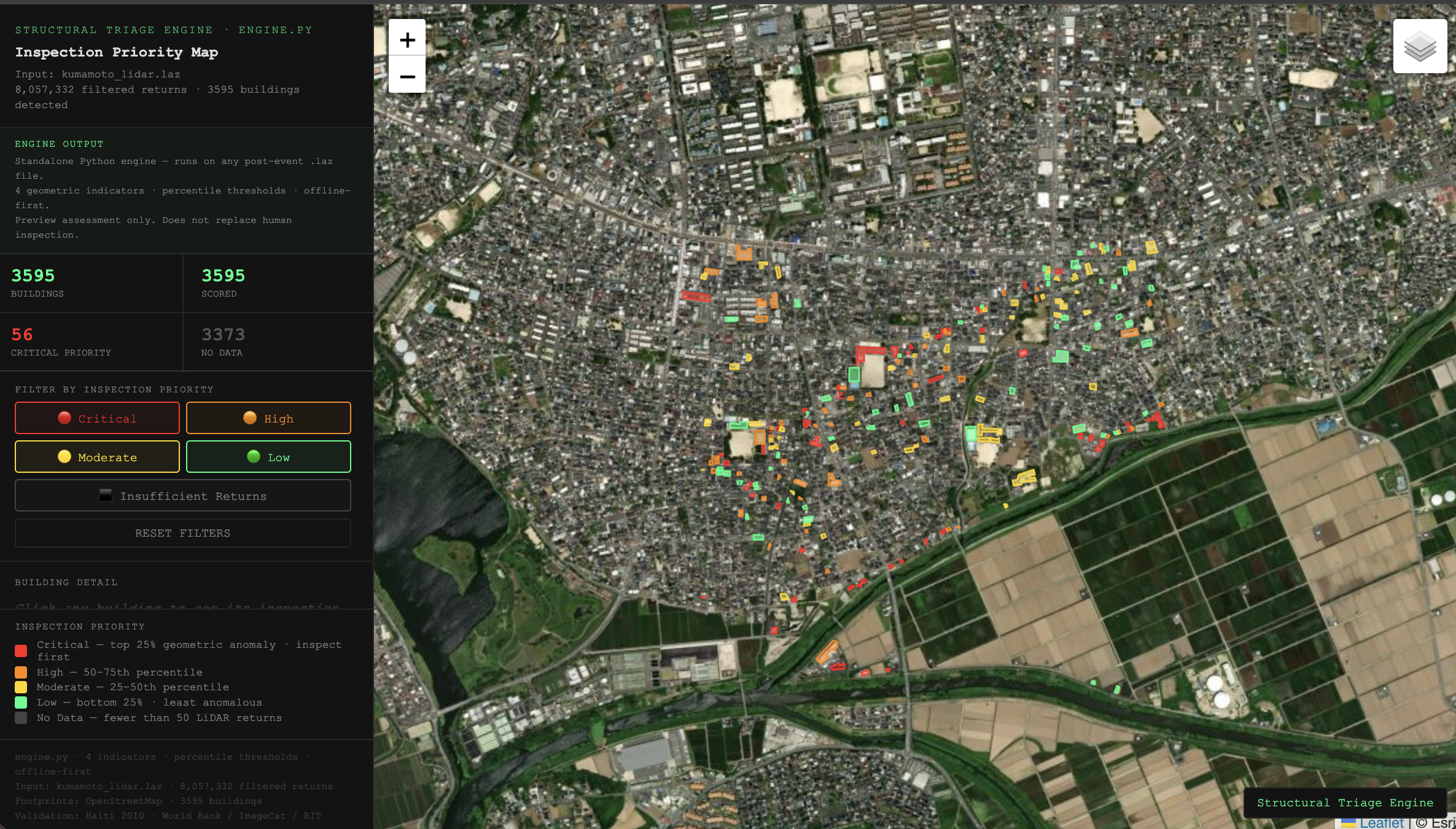This screenshot has height=829, width=1456.
Task: Toggle the Critical priority filter
Action: pos(97,418)
